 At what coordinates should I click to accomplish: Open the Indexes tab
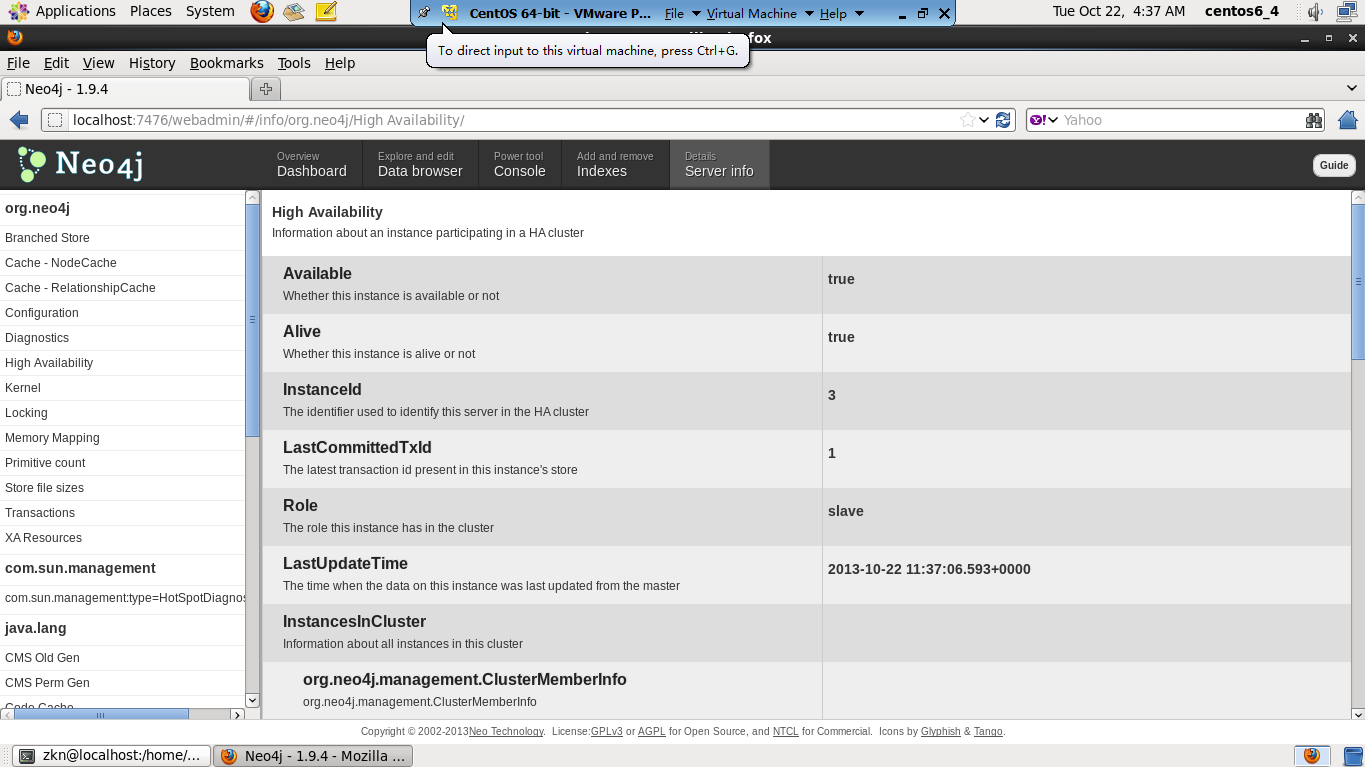(615, 164)
